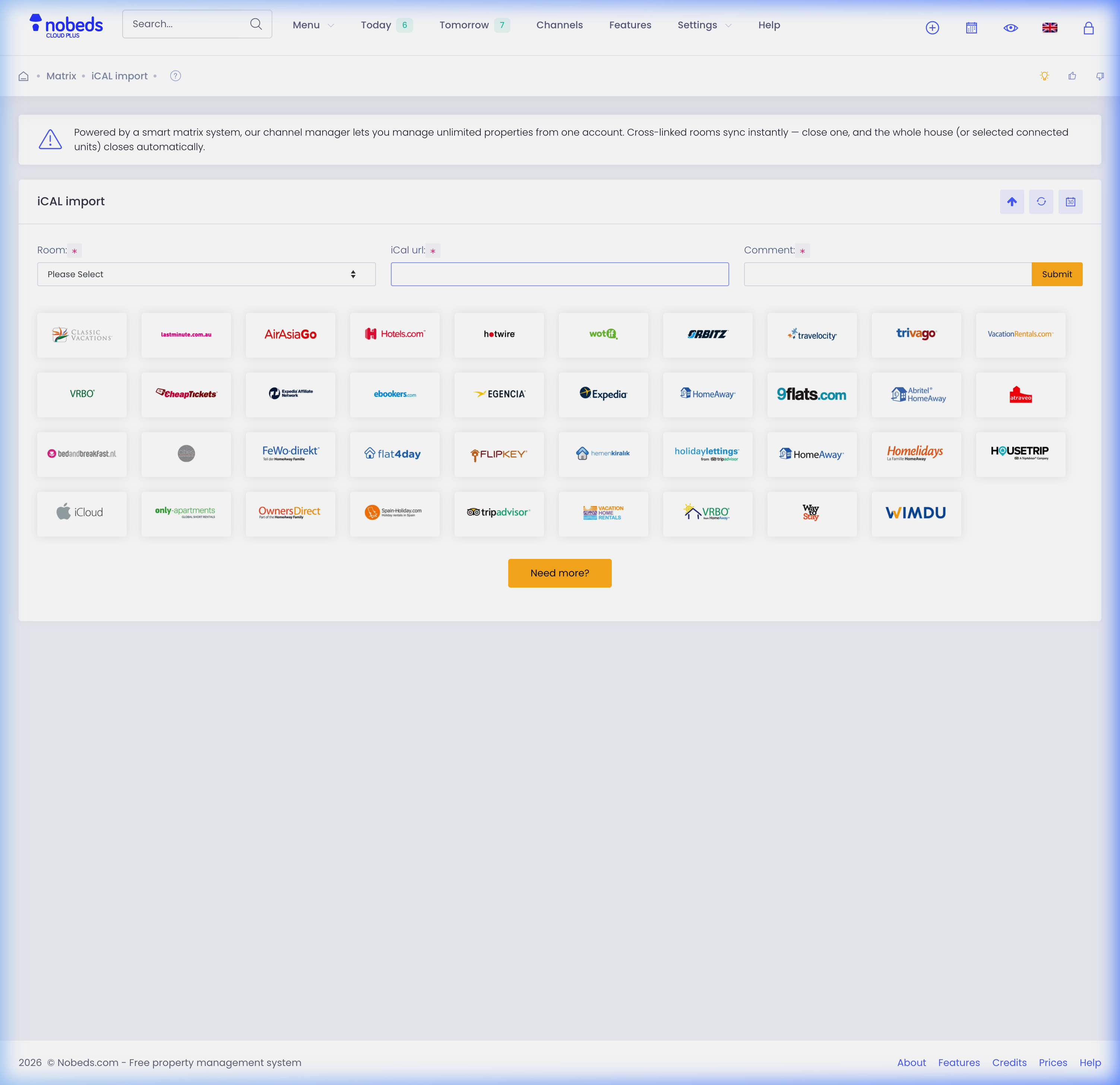Go to home via breadcrumb house icon
Viewport: 1120px width, 1085px height.
pyautogui.click(x=23, y=76)
